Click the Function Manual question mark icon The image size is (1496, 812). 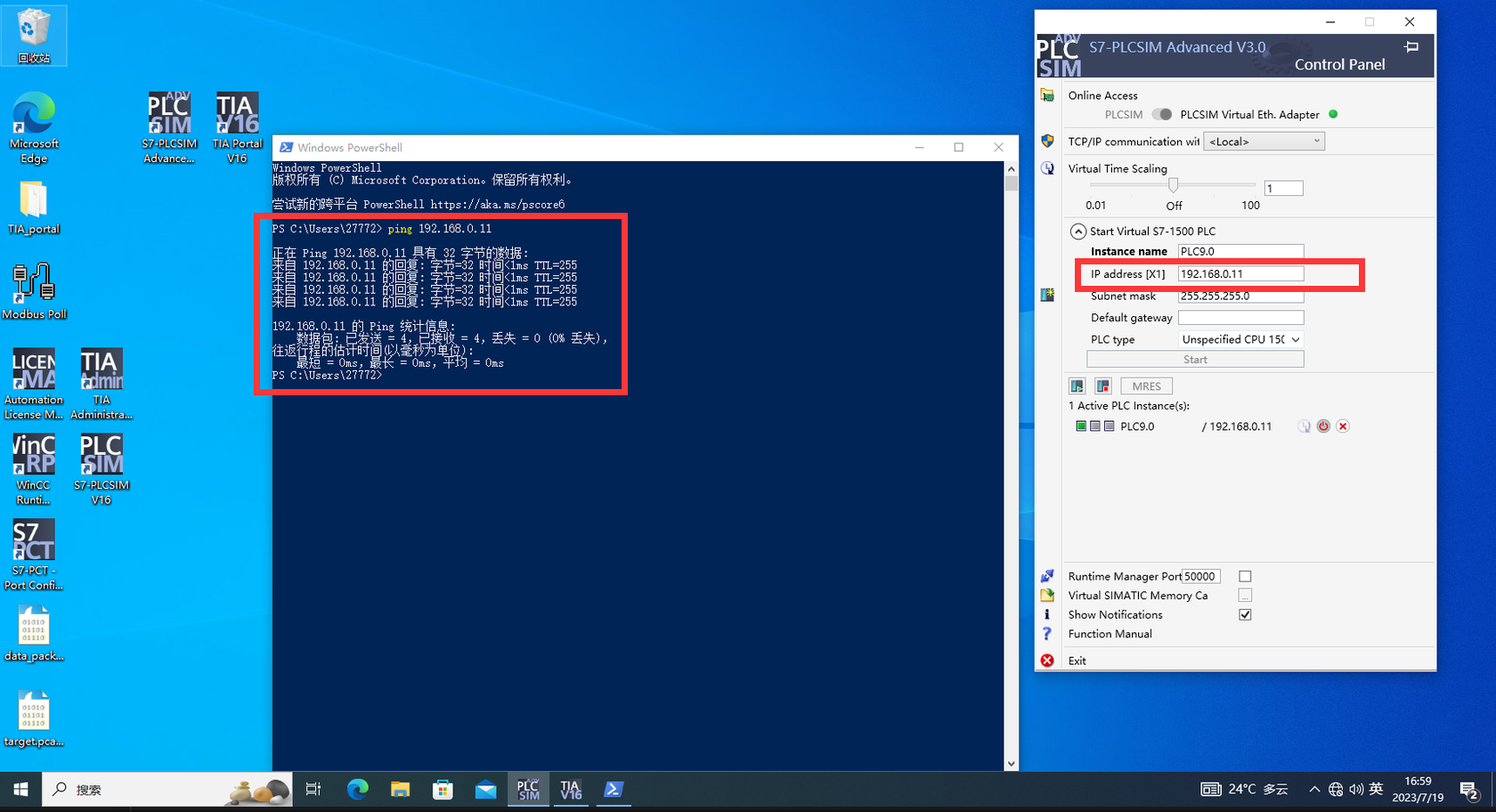pos(1047,634)
